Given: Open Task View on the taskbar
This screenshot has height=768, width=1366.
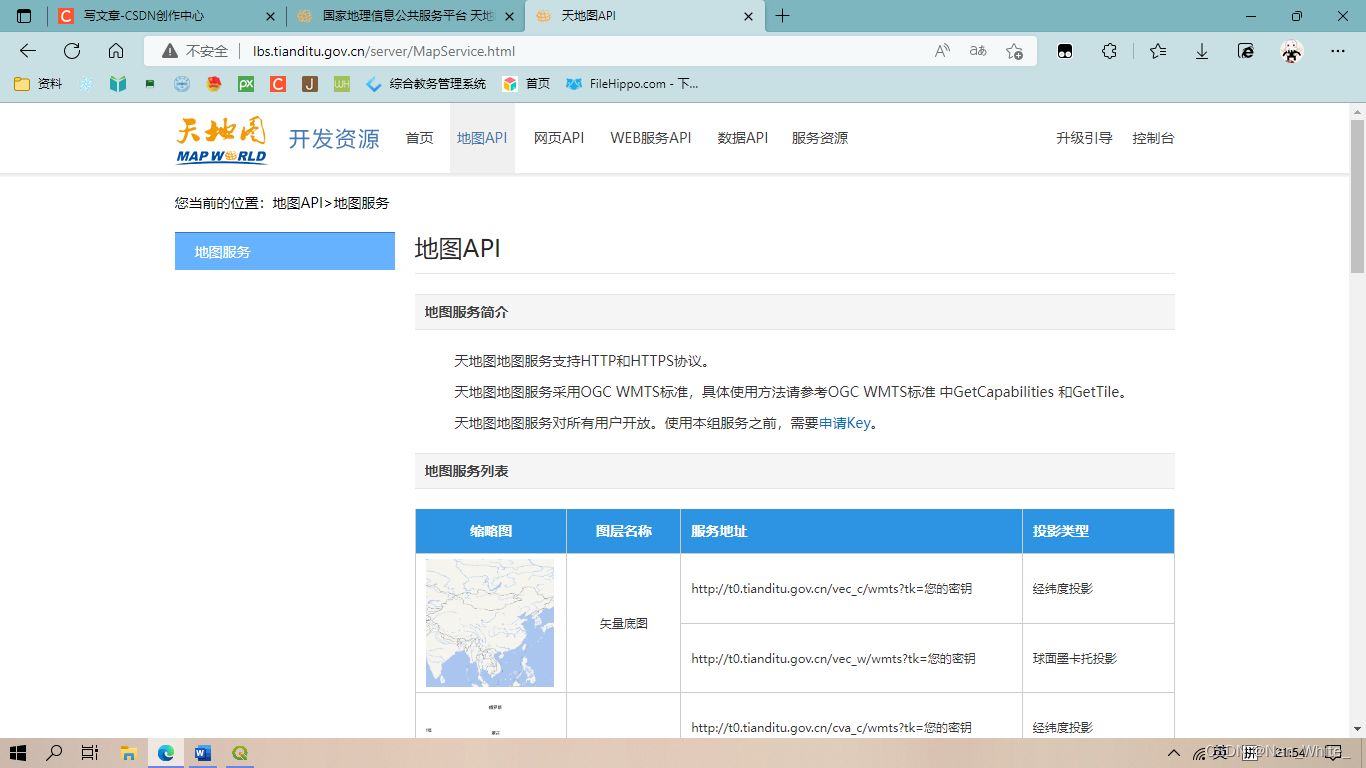Looking at the screenshot, I should coord(90,753).
